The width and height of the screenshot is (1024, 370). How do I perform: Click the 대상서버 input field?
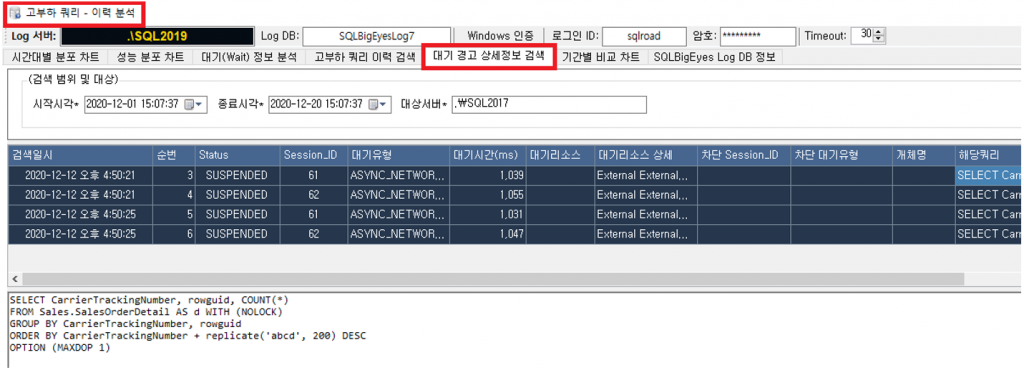tap(549, 104)
